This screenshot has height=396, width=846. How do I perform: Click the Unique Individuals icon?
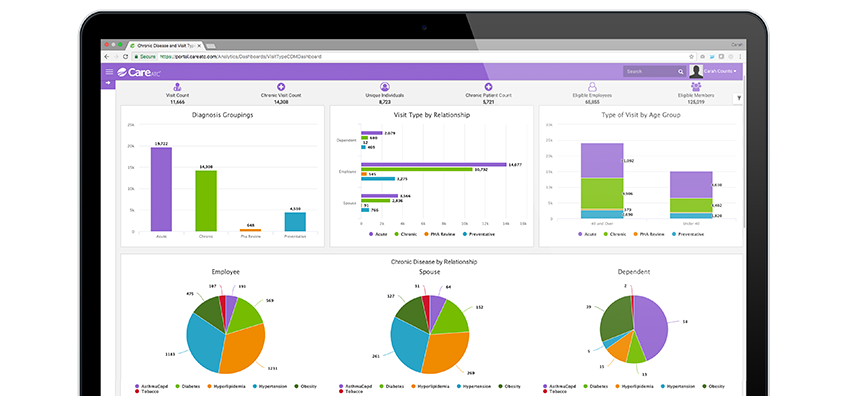(x=385, y=87)
